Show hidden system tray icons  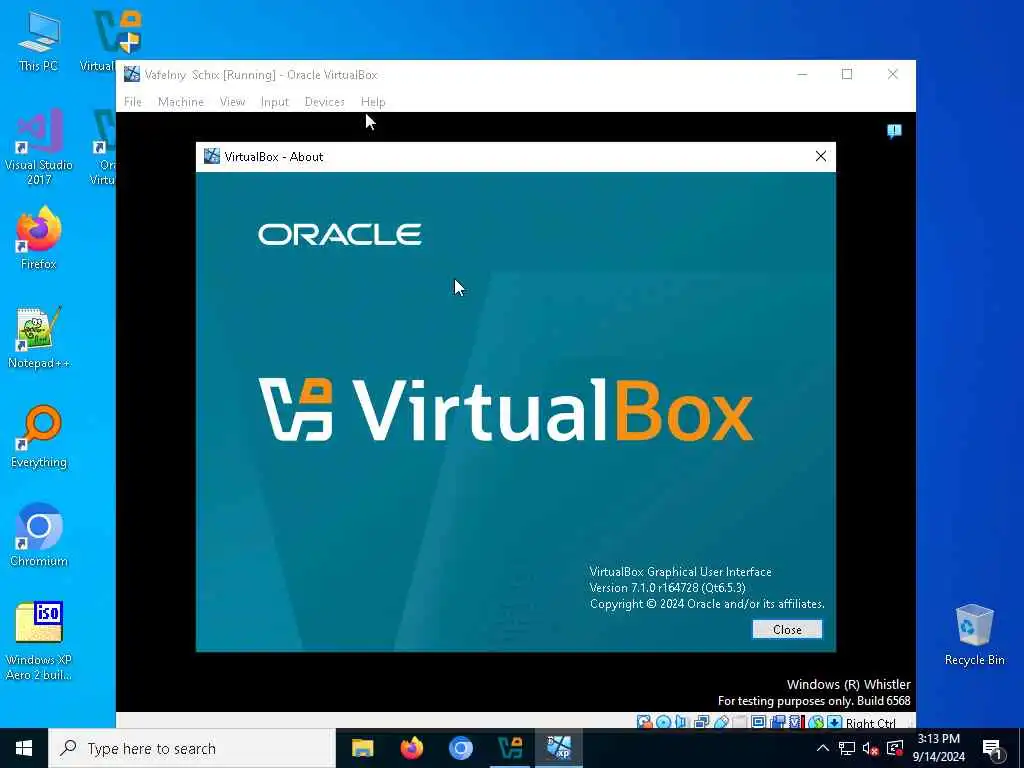pyautogui.click(x=823, y=748)
